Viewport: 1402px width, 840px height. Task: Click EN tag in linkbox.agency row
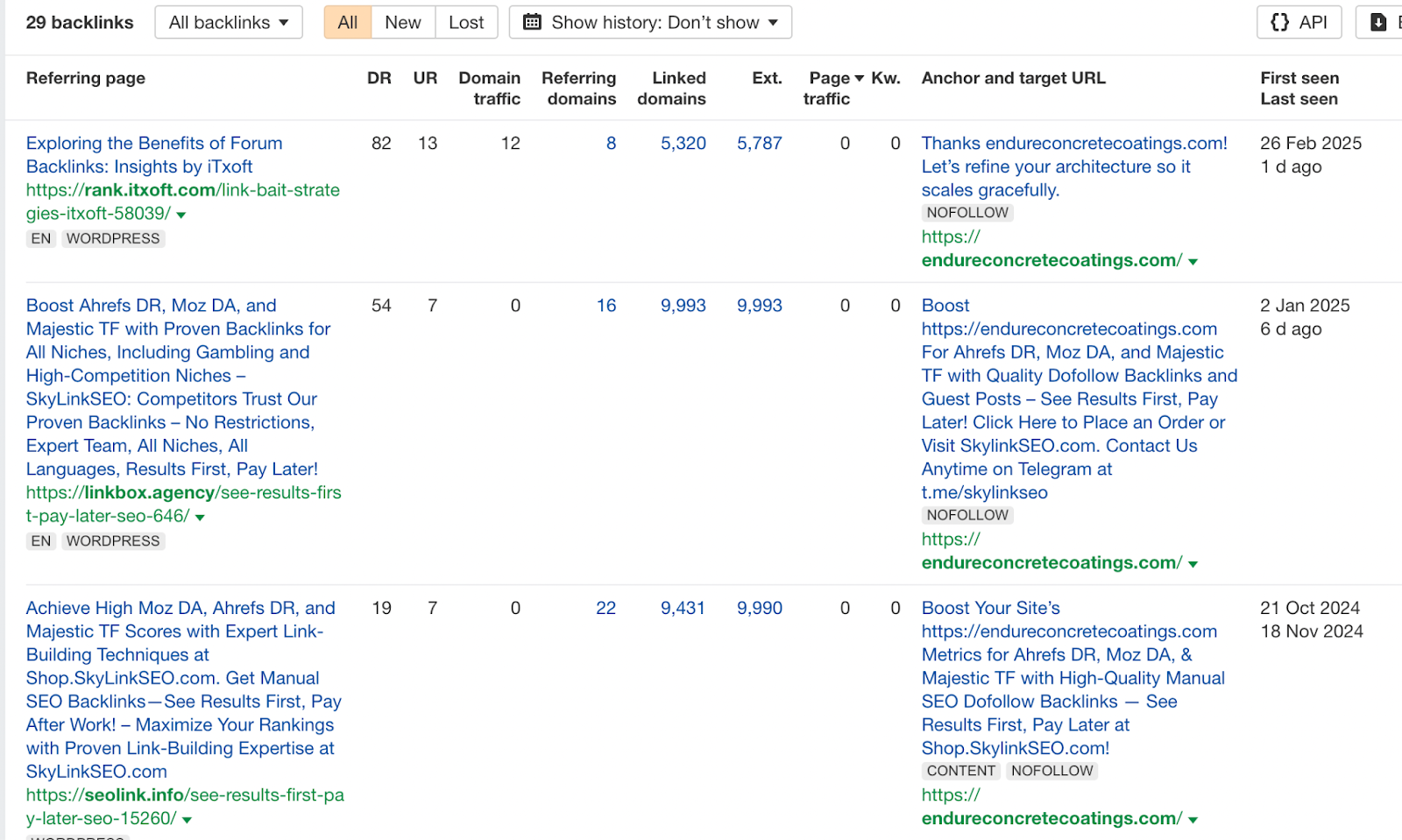(x=41, y=540)
